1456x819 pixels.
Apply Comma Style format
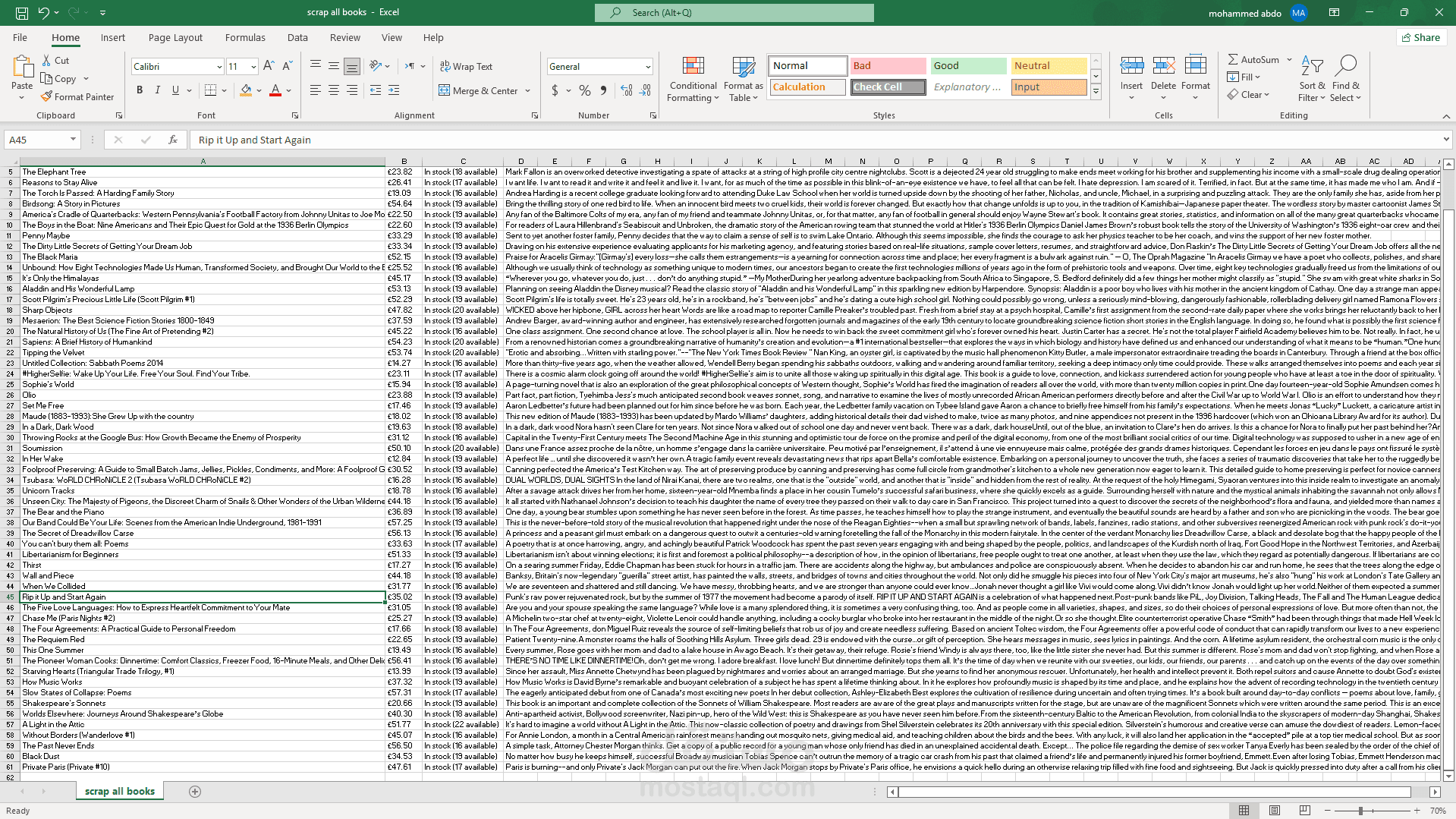pyautogui.click(x=603, y=90)
